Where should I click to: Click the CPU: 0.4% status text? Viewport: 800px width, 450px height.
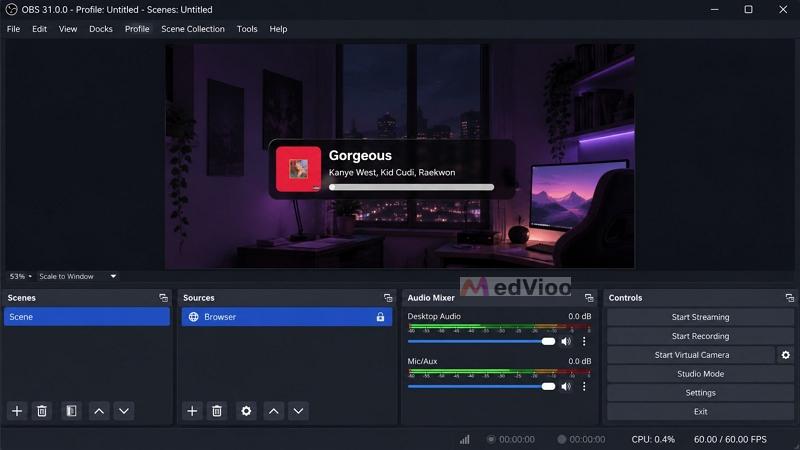[653, 439]
